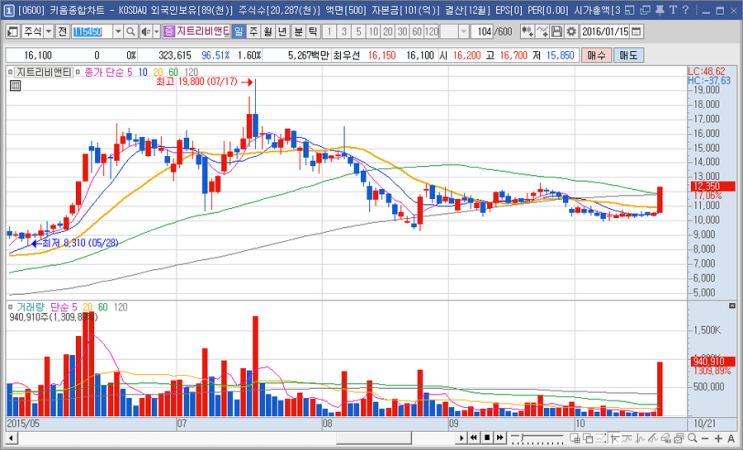Open the custom interval combo box

tap(454, 32)
